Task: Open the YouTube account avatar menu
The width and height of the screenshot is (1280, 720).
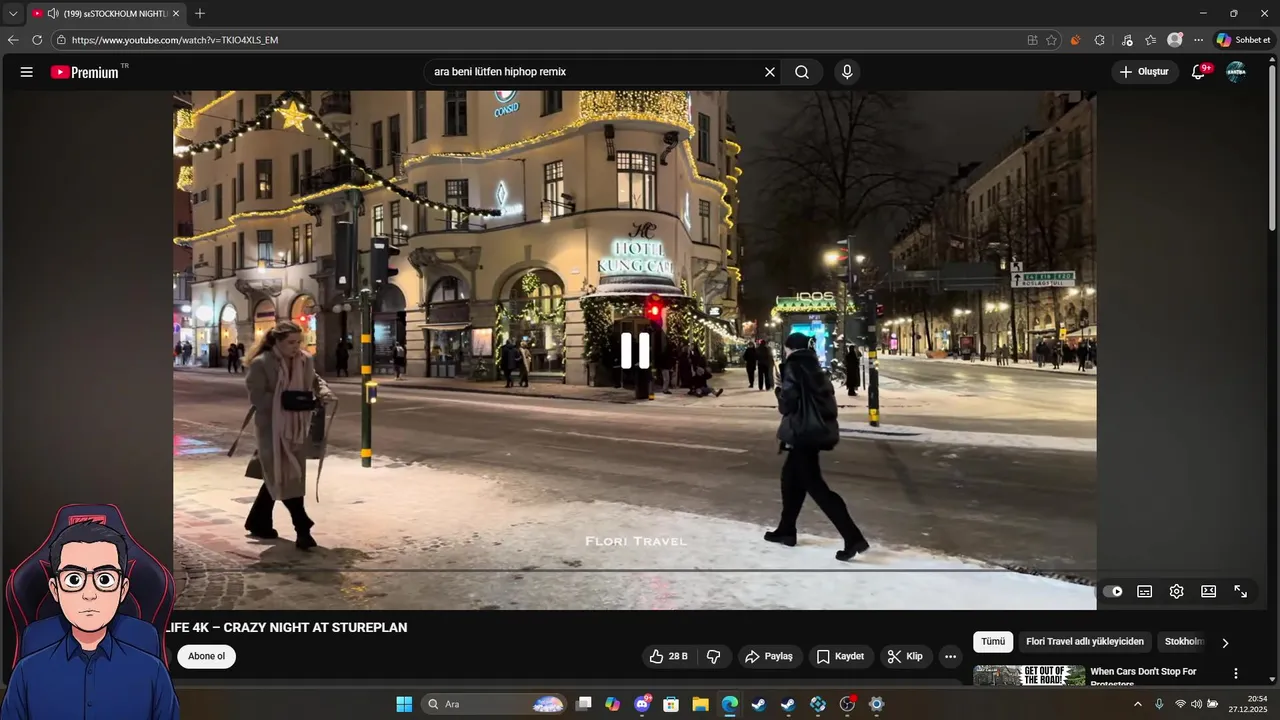Action: (1236, 72)
